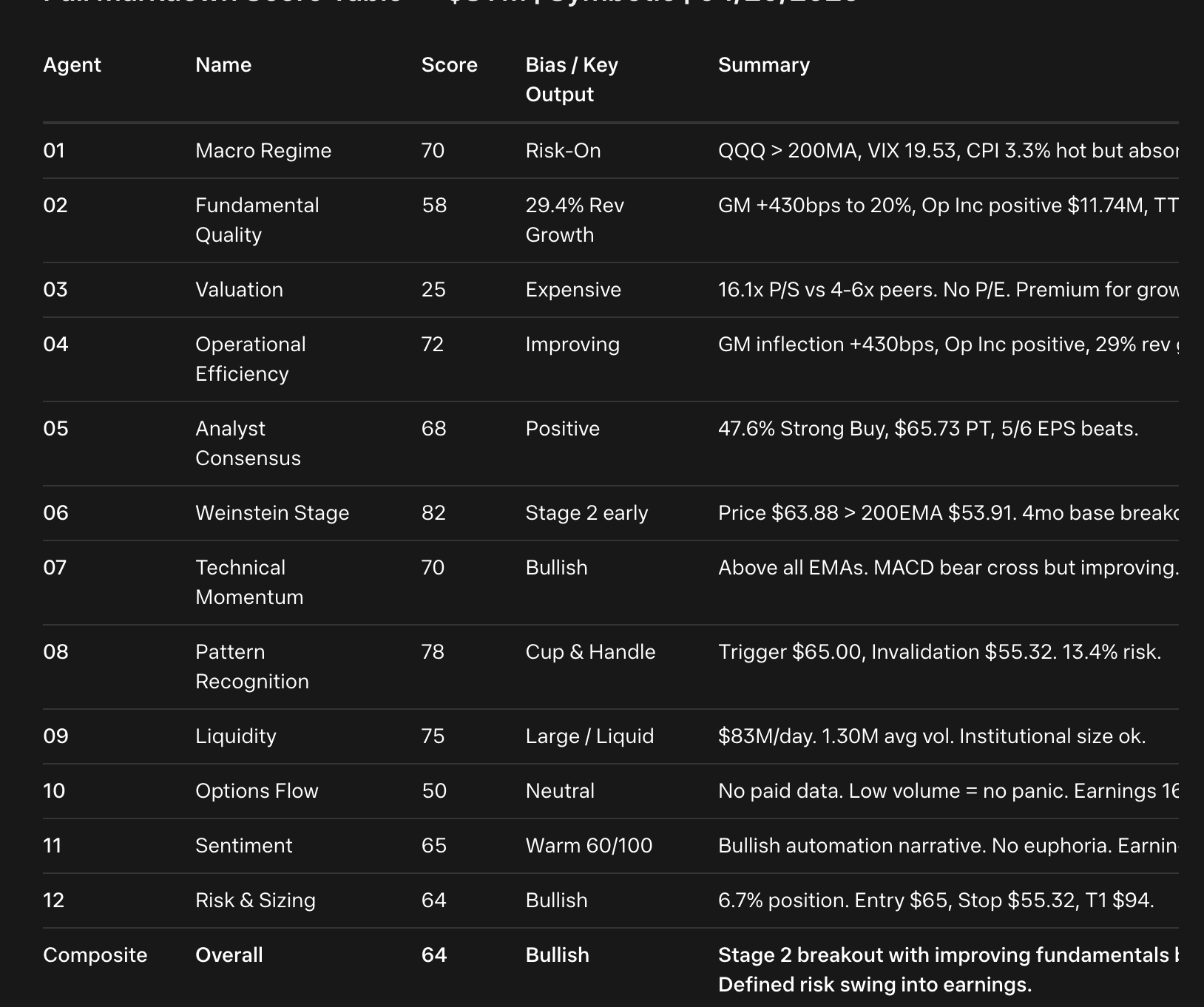Click the Technical Momentum name cell

tap(248, 583)
